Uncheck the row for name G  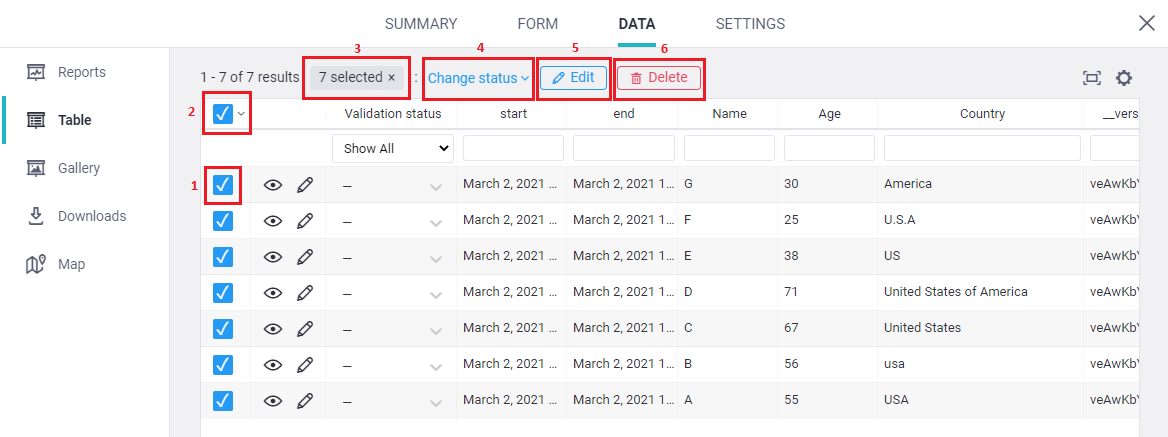pyautogui.click(x=223, y=185)
